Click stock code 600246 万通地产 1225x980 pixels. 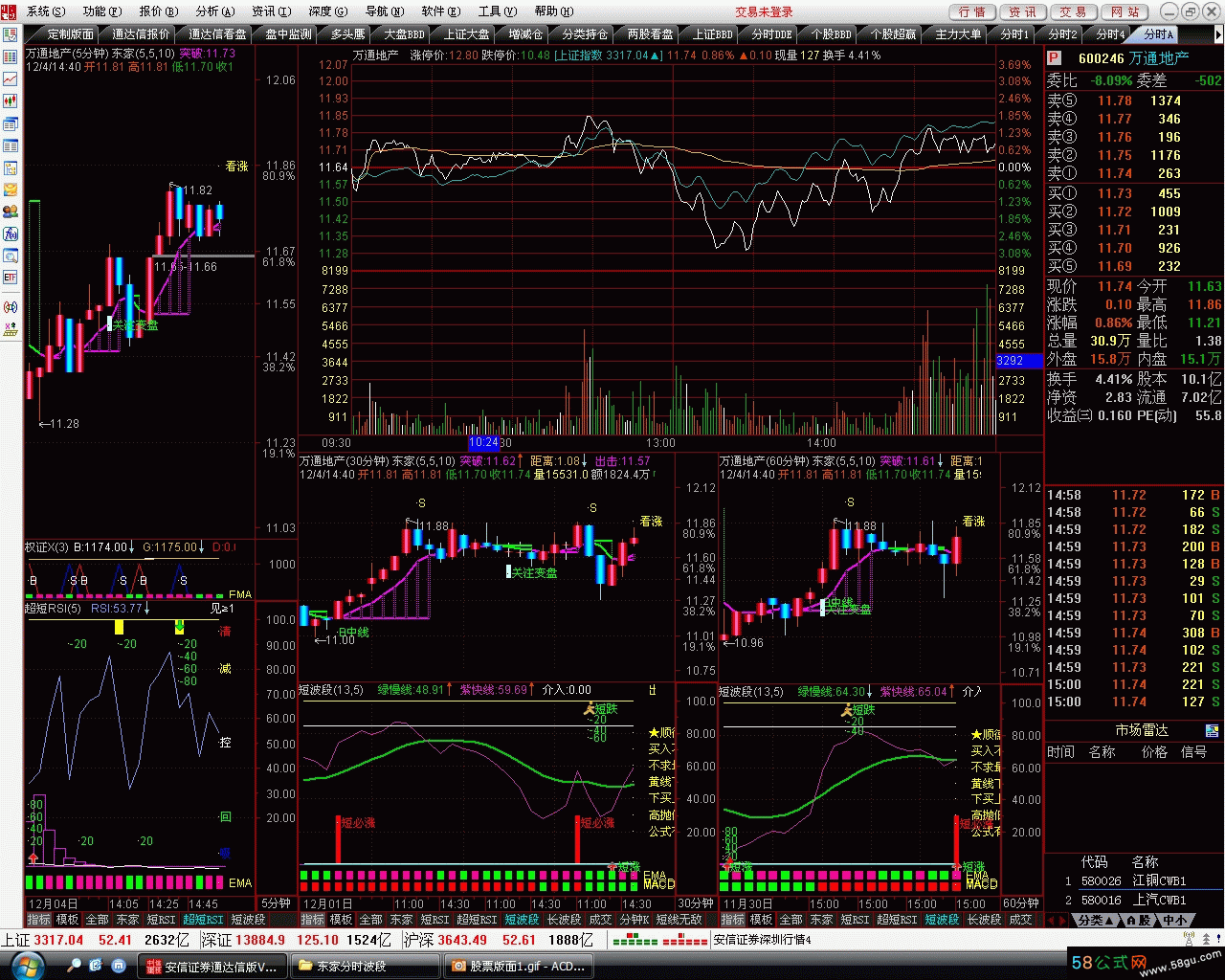click(1133, 58)
